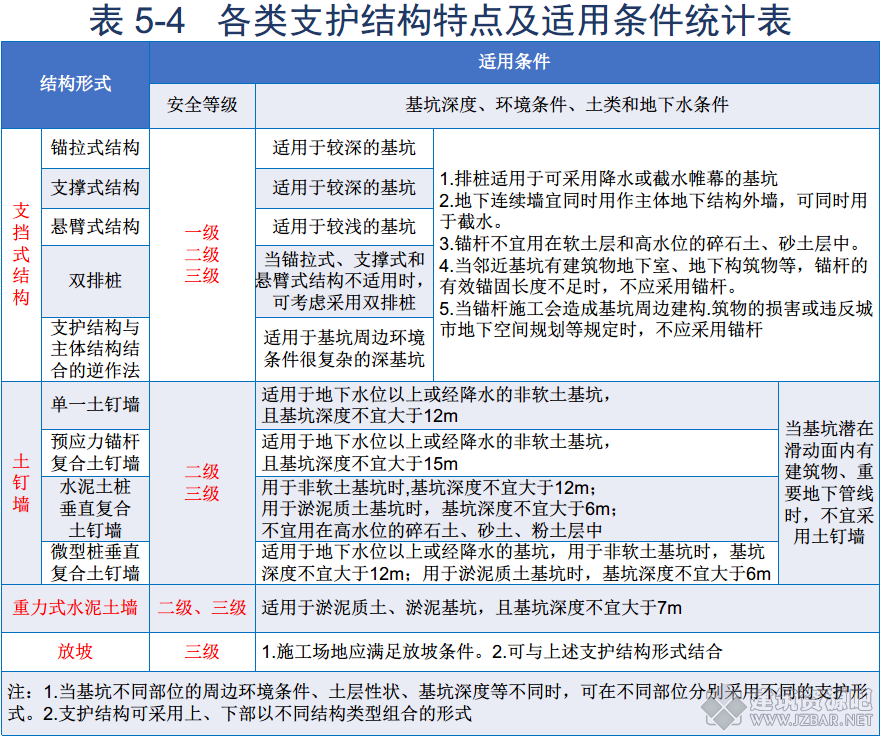Screen dimensions: 881x737
Task: Click the 基坑深度、环境条件、土类和地下水条件 header
Action: 567,106
